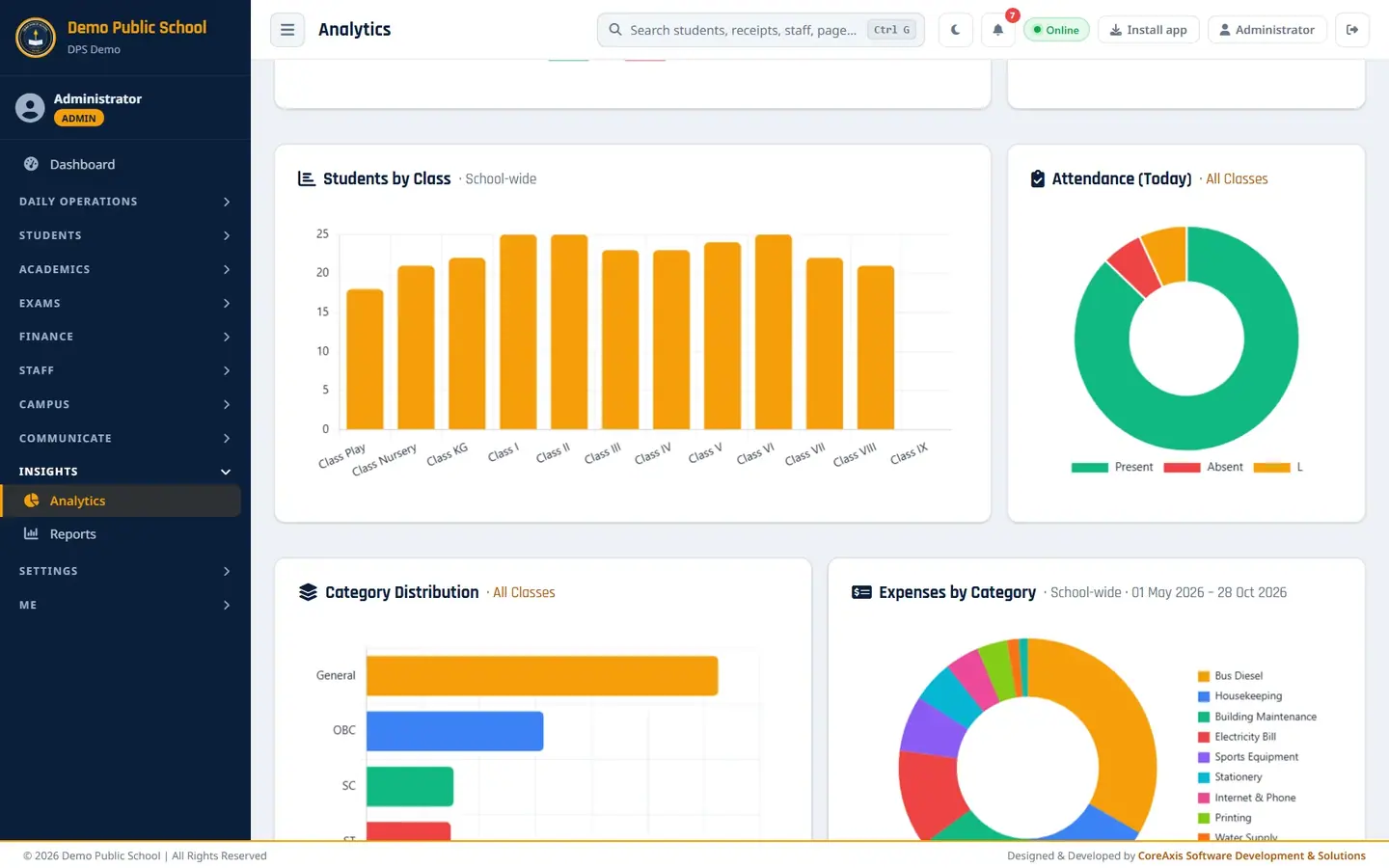Toggle the Present legend swatch

point(1089,467)
